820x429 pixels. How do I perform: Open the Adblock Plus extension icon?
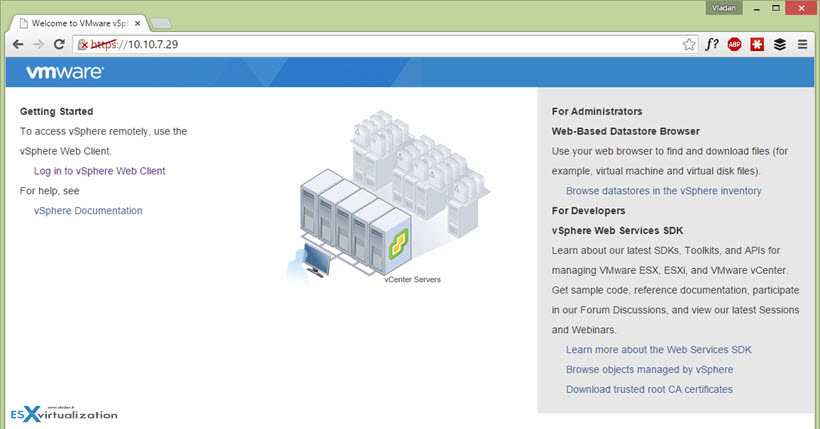click(734, 44)
